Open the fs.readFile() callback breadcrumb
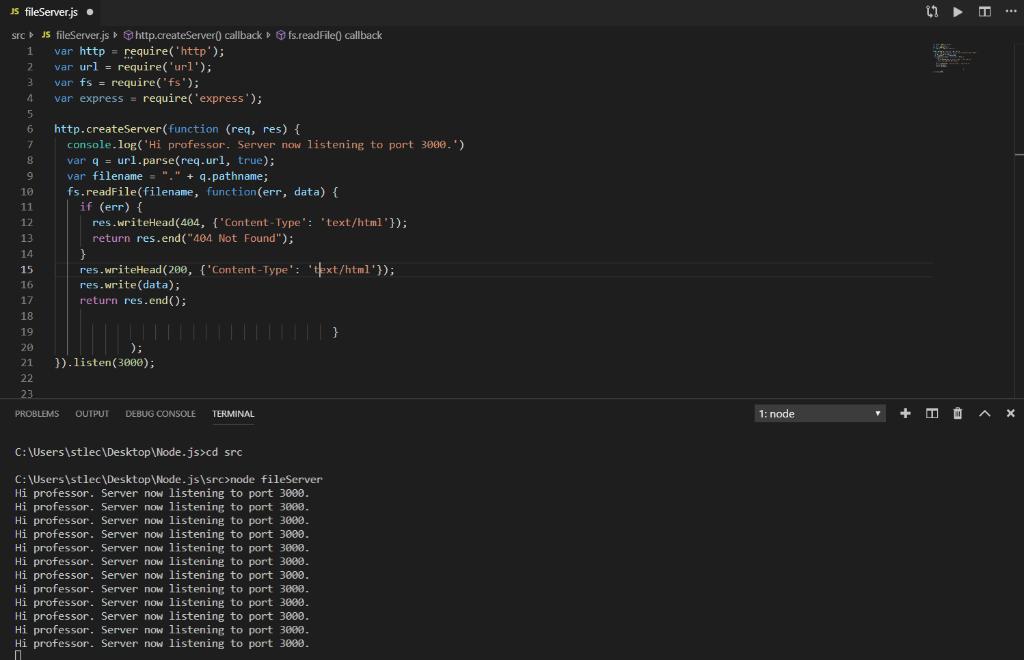Image resolution: width=1024 pixels, height=660 pixels. [x=335, y=35]
